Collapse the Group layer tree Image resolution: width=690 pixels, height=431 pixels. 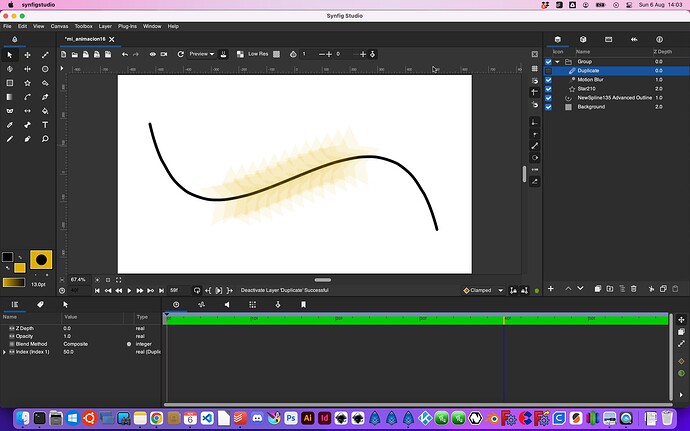pos(559,62)
